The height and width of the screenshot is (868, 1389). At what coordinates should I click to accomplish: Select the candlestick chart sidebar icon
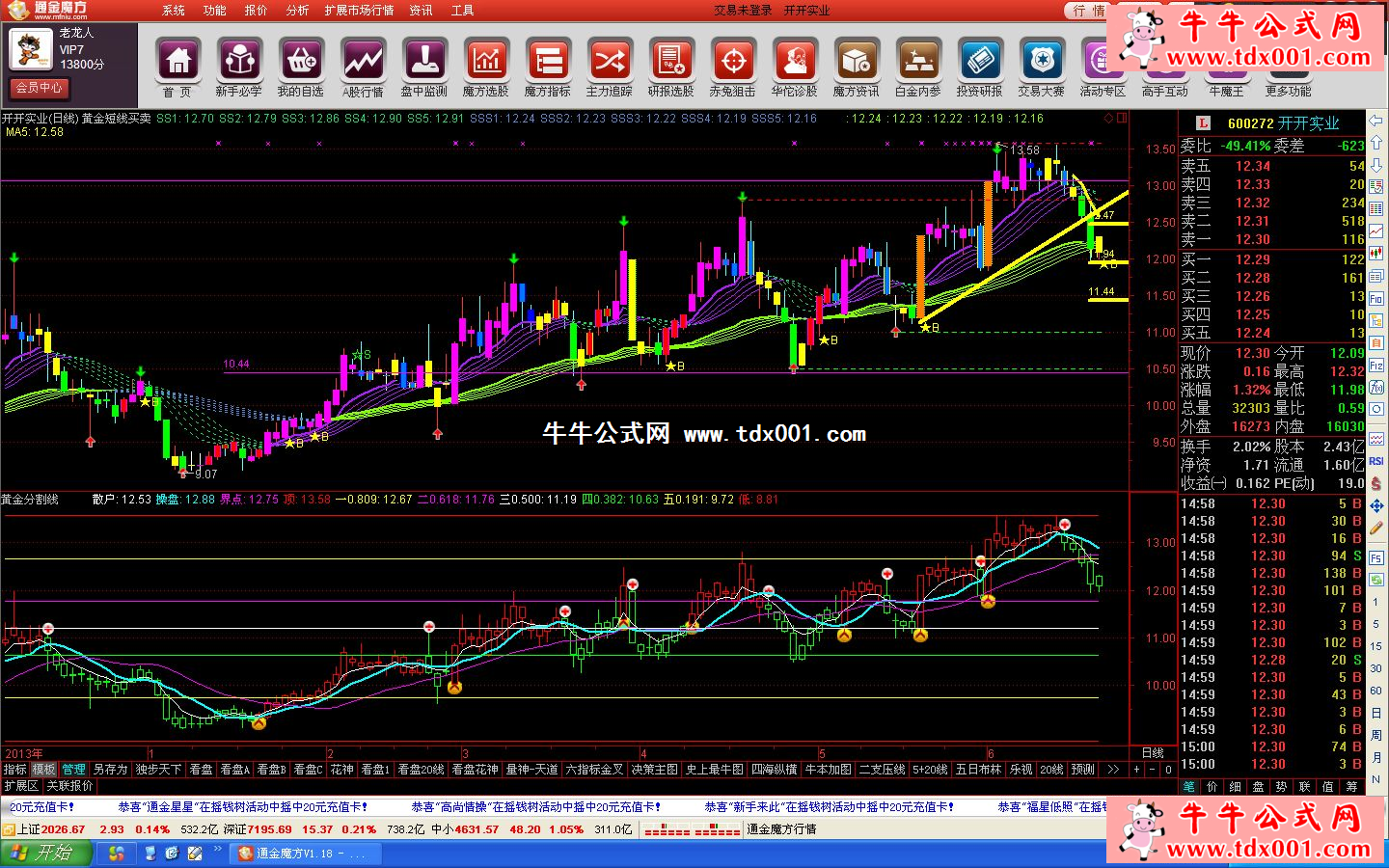(x=1376, y=255)
